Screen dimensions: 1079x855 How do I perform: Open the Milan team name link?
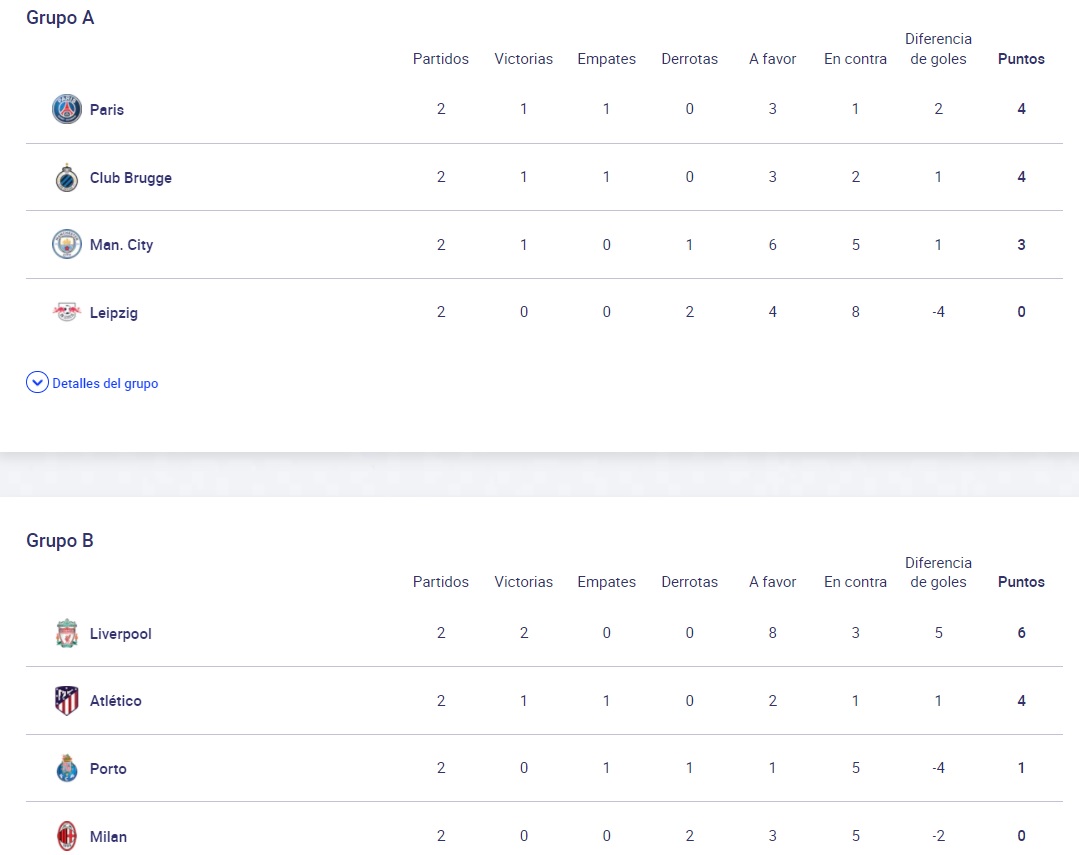point(108,837)
